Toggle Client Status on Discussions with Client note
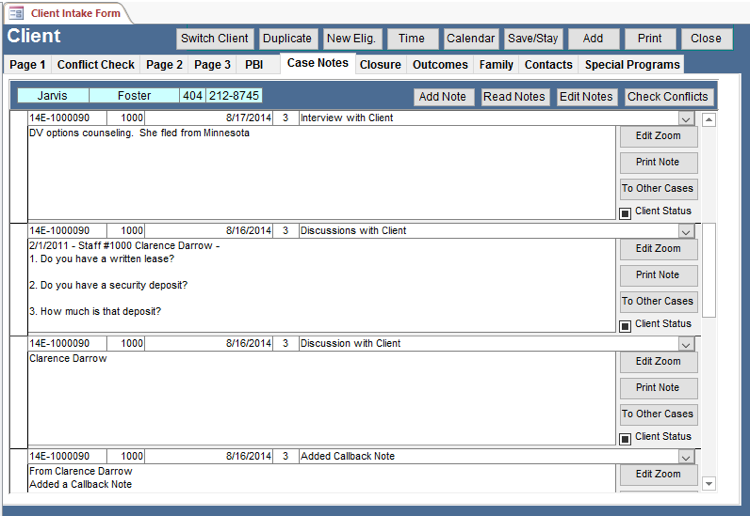This screenshot has height=516, width=750. [625, 325]
